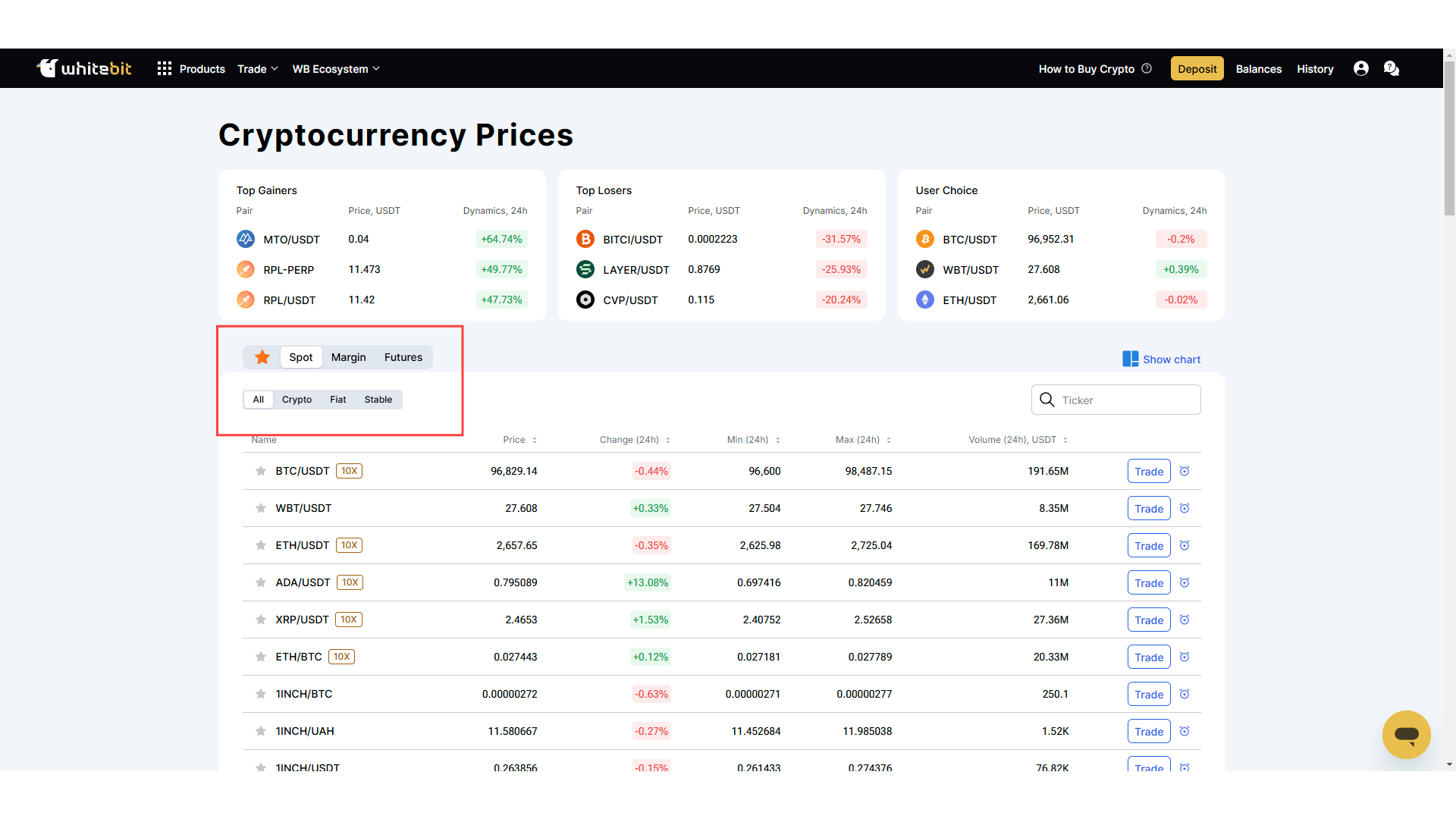The height and width of the screenshot is (819, 1456).
Task: Click into the Ticker search field
Action: tap(1116, 400)
